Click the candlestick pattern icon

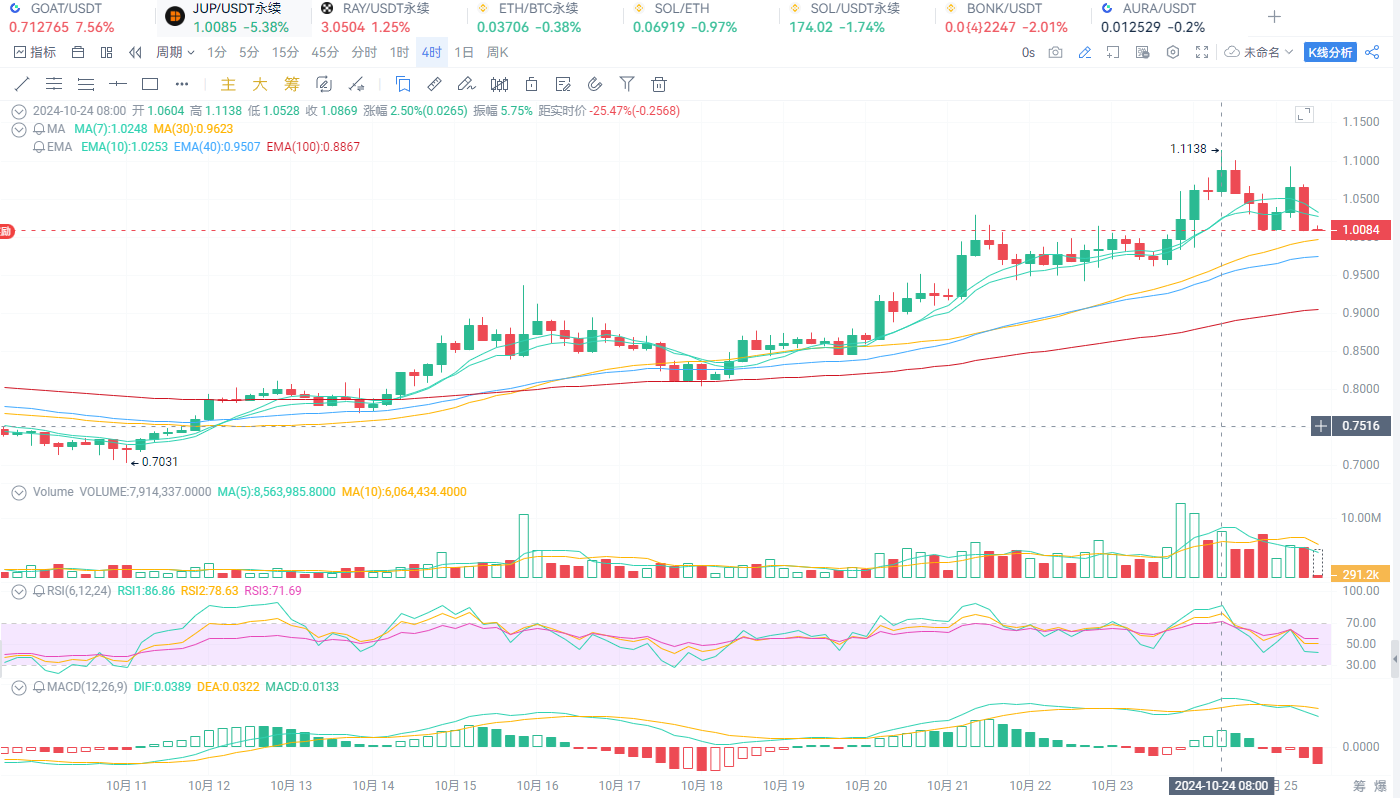point(499,84)
